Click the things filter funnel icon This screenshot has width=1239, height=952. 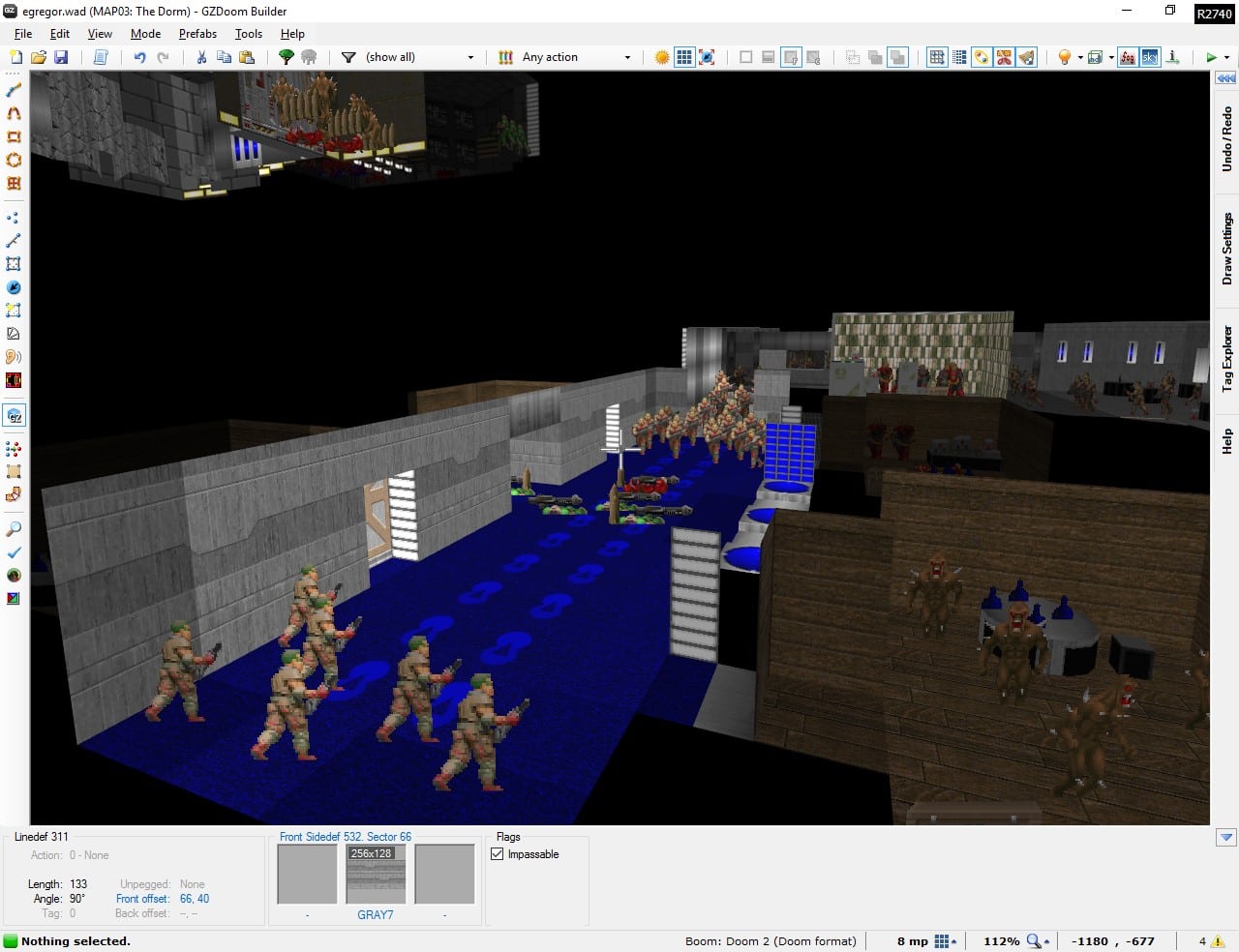pyautogui.click(x=348, y=57)
